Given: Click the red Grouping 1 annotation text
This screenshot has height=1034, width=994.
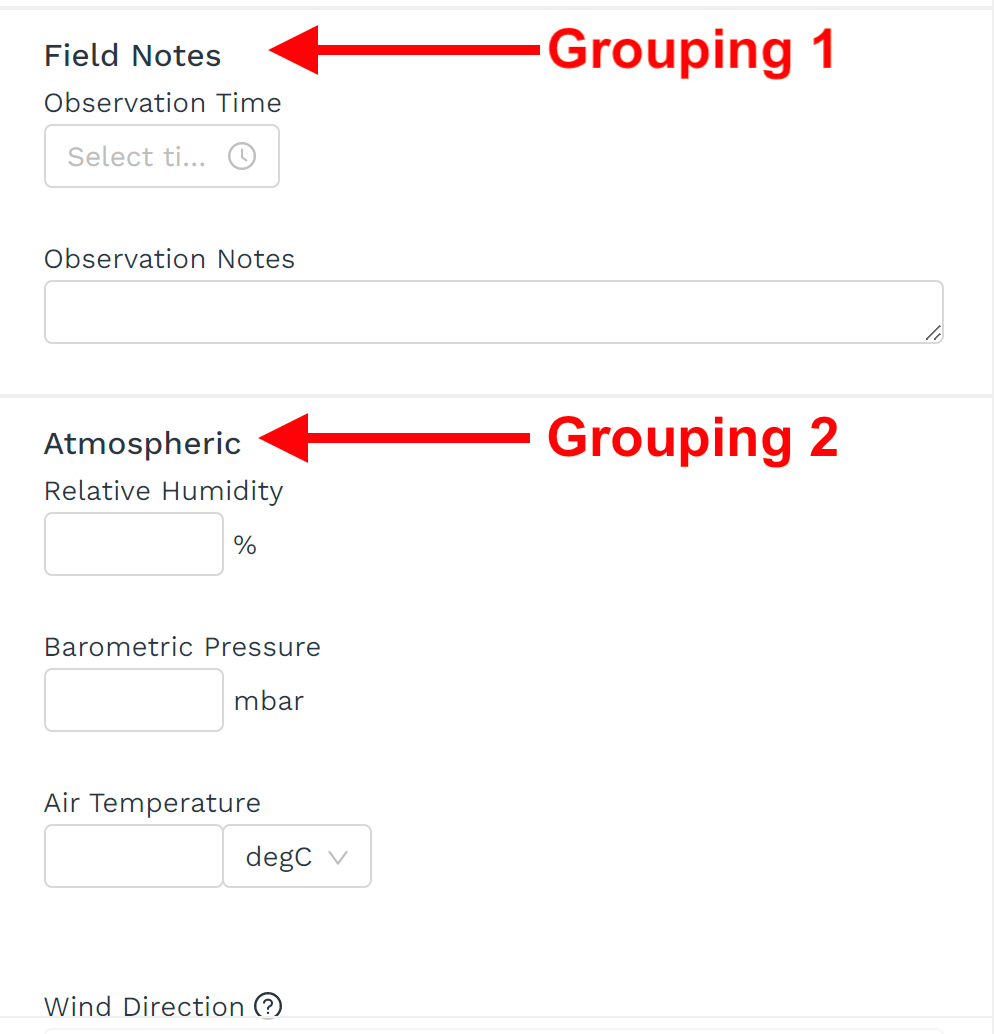Looking at the screenshot, I should [x=690, y=49].
